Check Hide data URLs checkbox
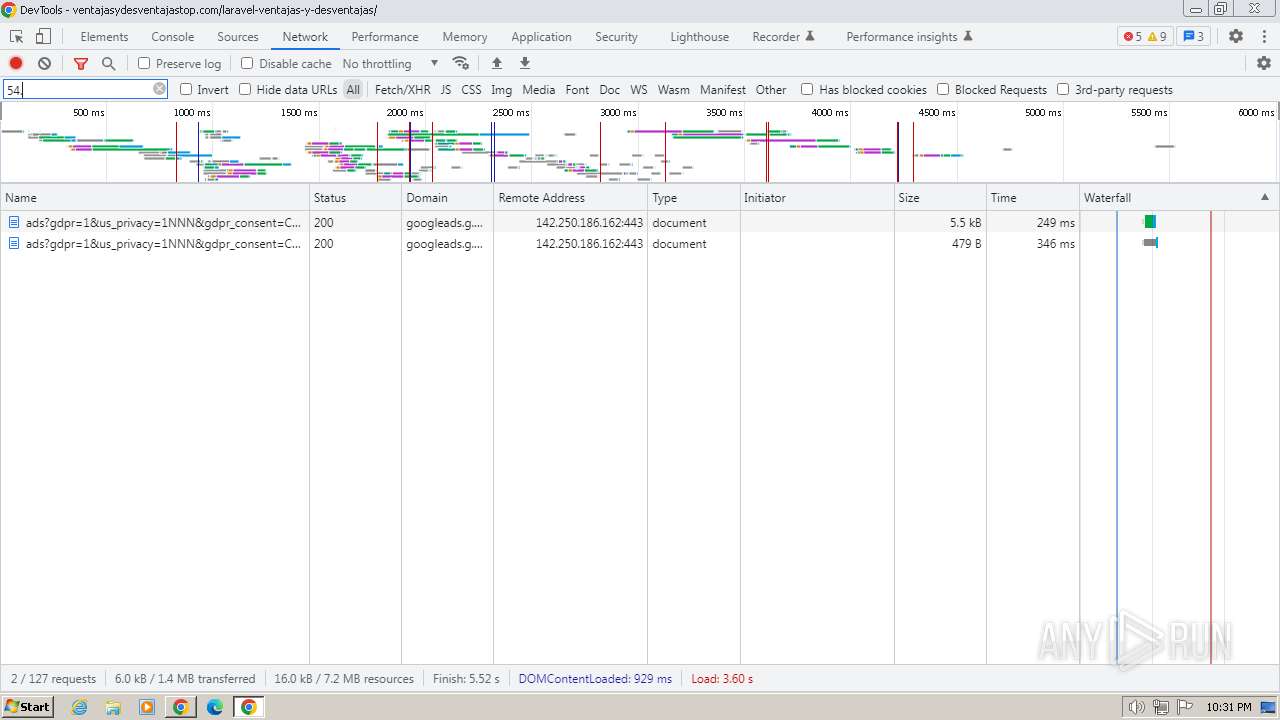The height and width of the screenshot is (720, 1280). pos(245,89)
